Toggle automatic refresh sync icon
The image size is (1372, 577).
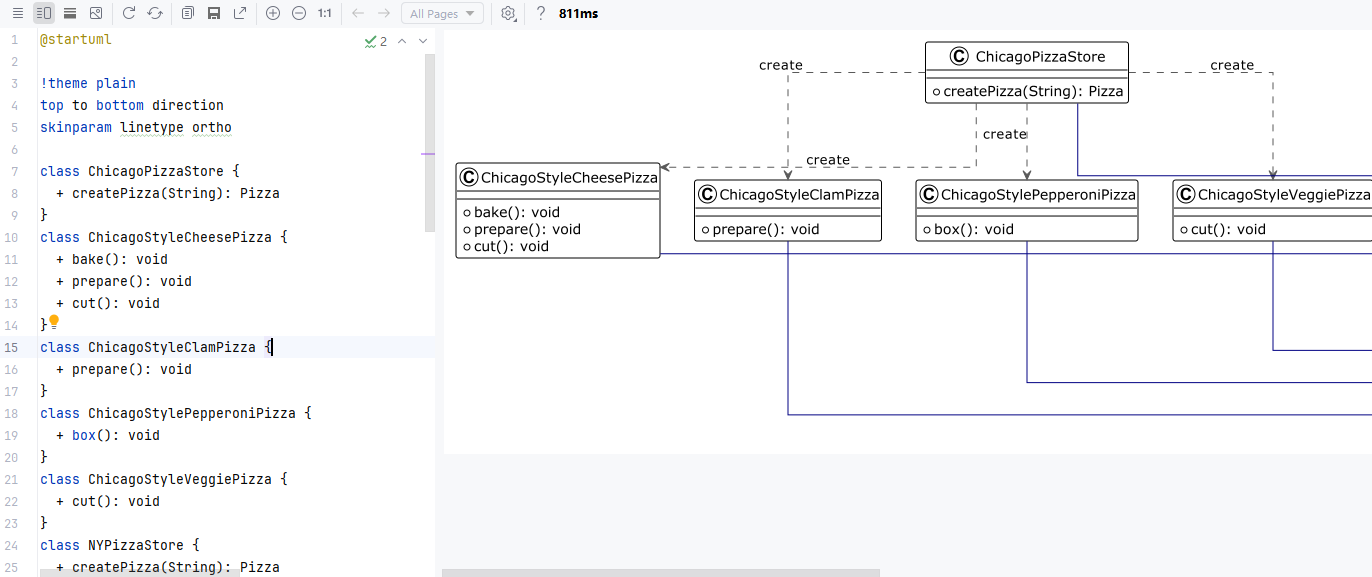(x=155, y=13)
